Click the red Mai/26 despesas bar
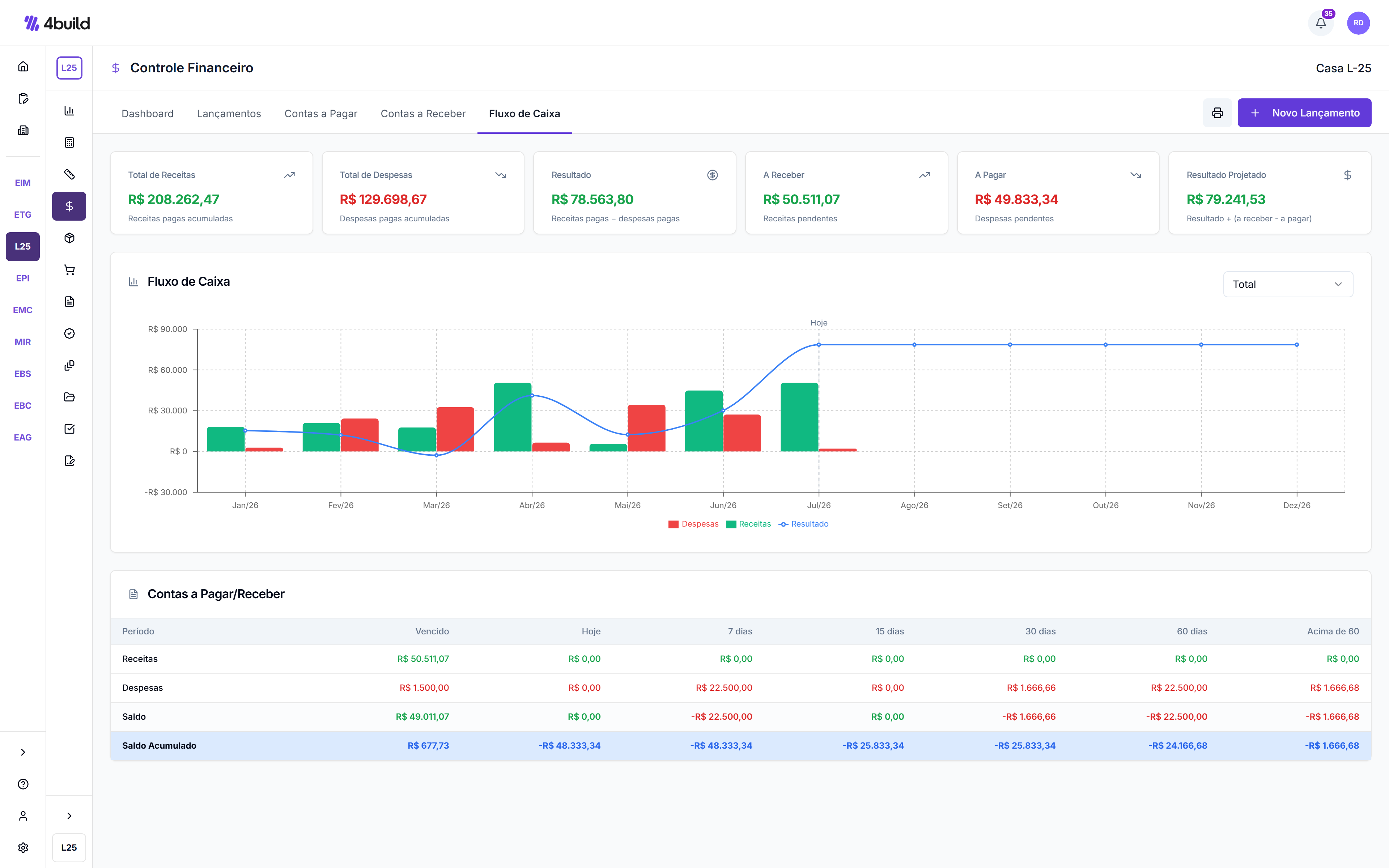1389x868 pixels. point(646,428)
